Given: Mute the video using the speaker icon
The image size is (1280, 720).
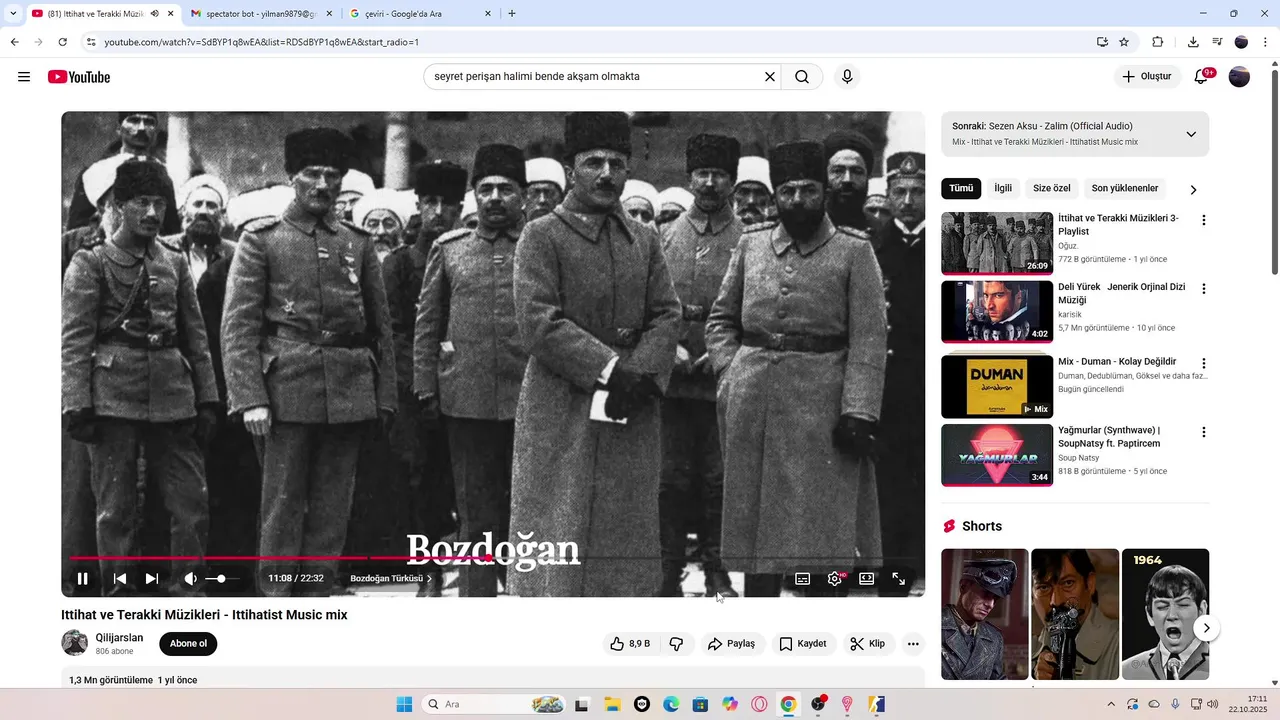Looking at the screenshot, I should (x=190, y=578).
